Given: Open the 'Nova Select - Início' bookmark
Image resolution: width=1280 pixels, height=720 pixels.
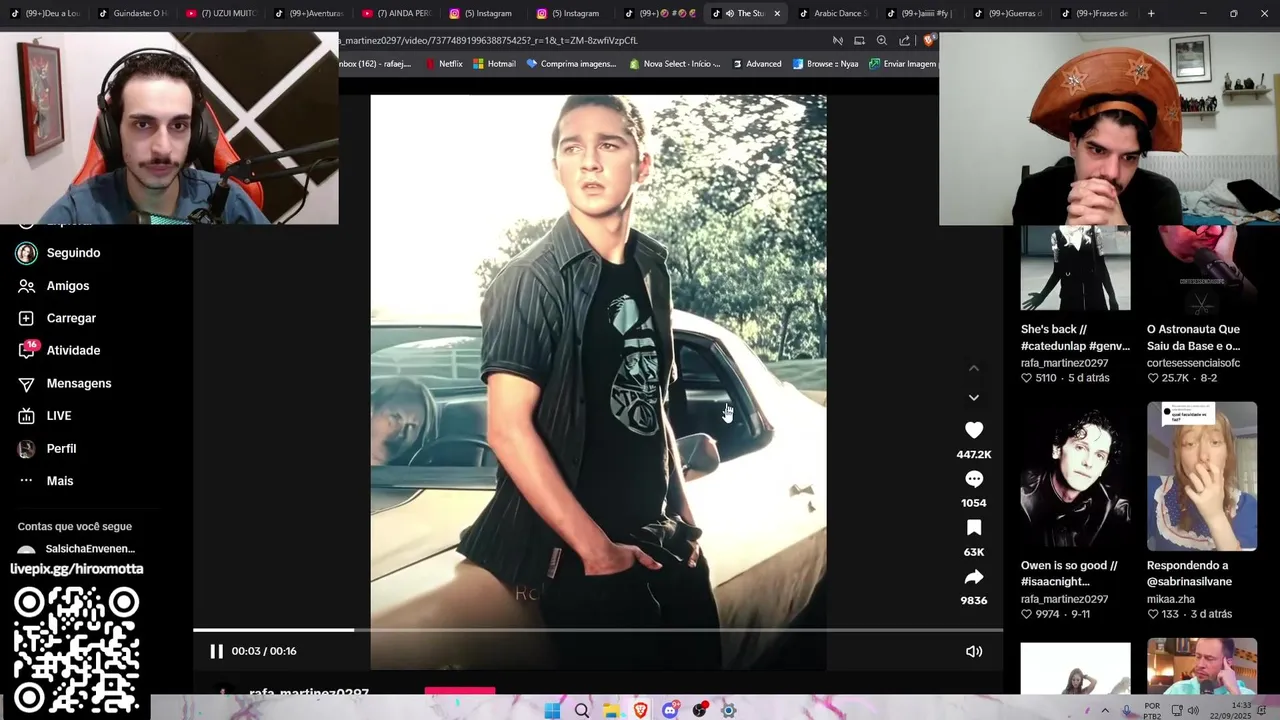Looking at the screenshot, I should [675, 64].
